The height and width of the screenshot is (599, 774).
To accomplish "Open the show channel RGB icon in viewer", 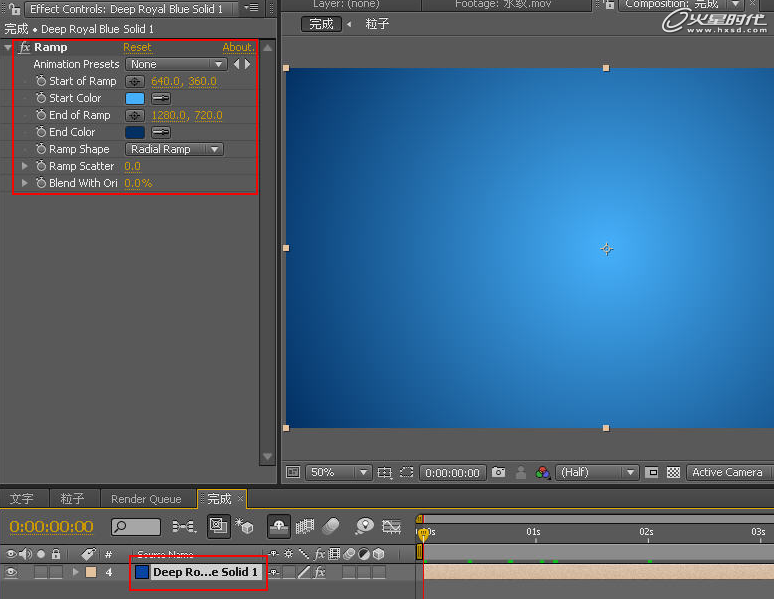I will pyautogui.click(x=543, y=473).
